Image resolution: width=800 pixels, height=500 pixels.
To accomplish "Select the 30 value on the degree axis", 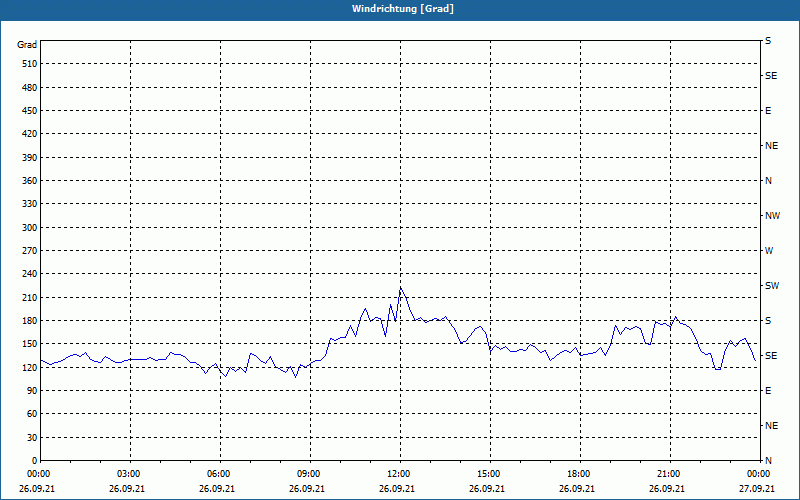I will 32,437.
